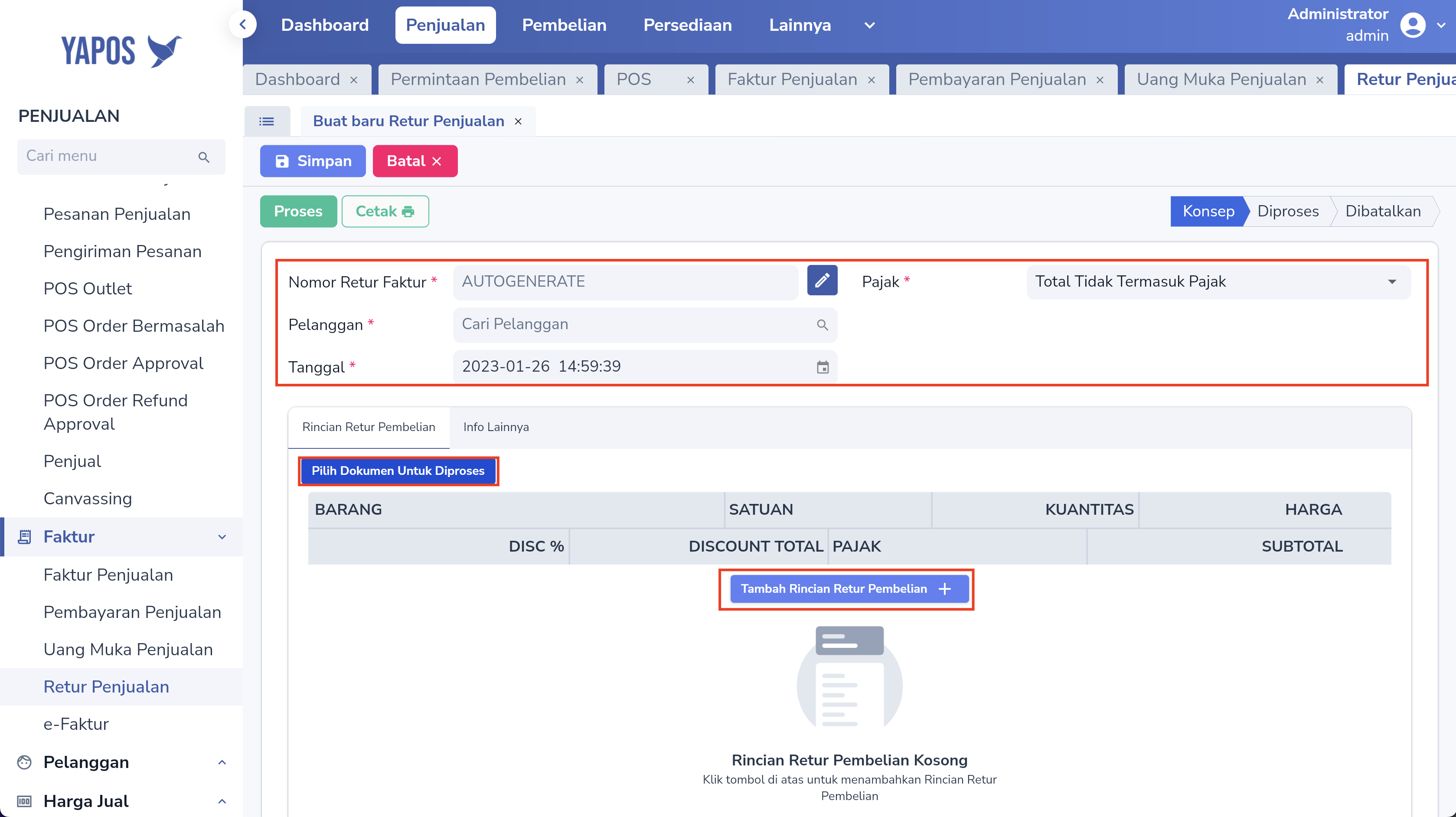Go to the Dashboard top menu
The image size is (1456, 817).
click(x=325, y=25)
